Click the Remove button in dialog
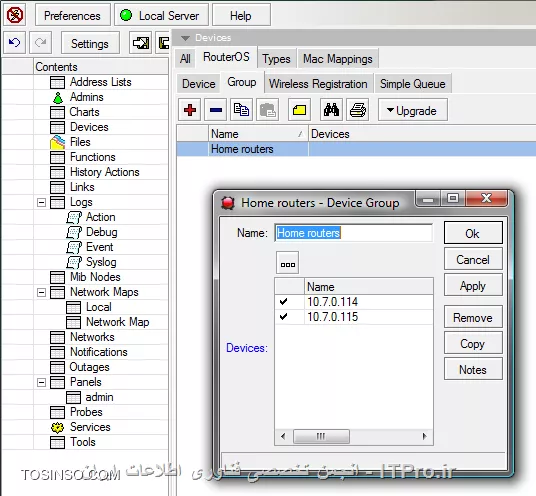Viewport: 536px width, 496px height. 473,318
